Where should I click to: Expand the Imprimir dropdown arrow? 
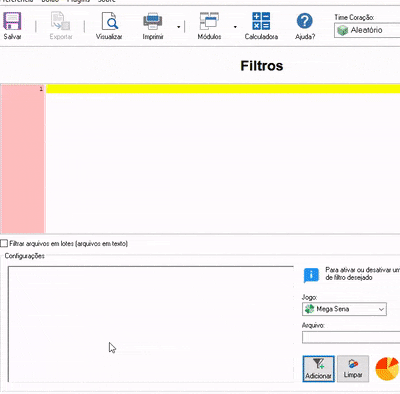point(179,27)
